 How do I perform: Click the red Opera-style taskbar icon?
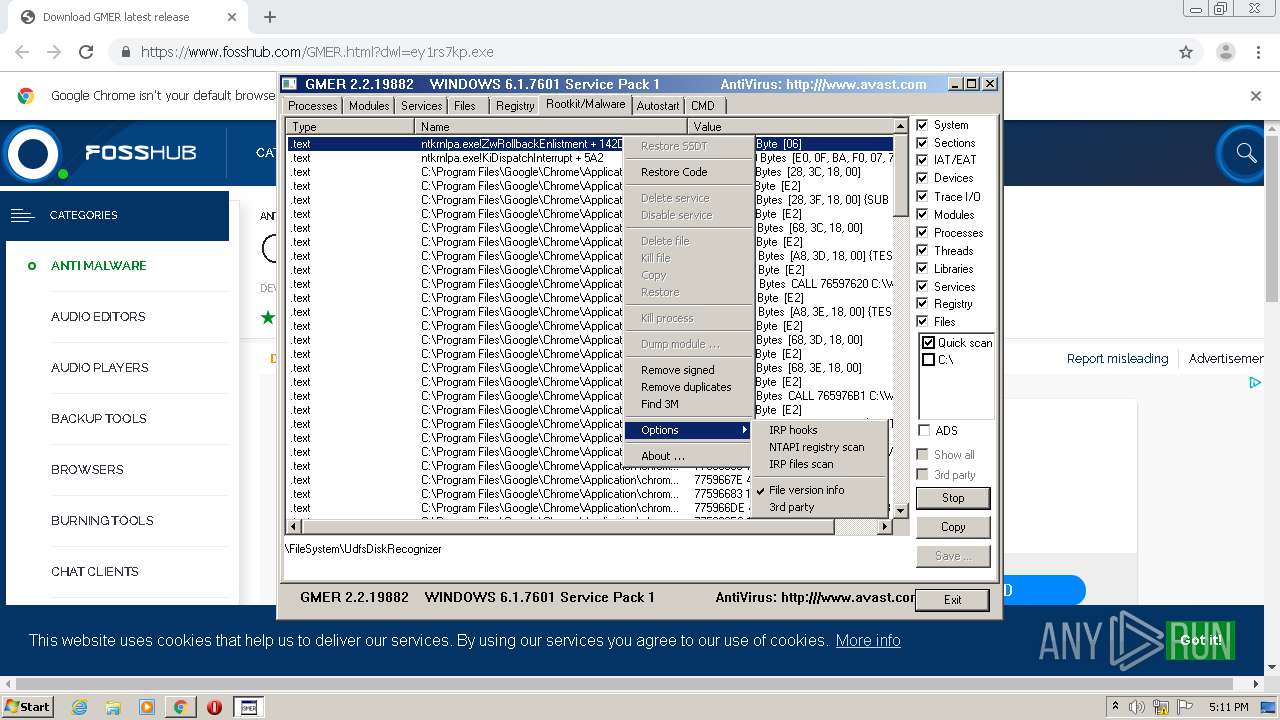tap(214, 707)
